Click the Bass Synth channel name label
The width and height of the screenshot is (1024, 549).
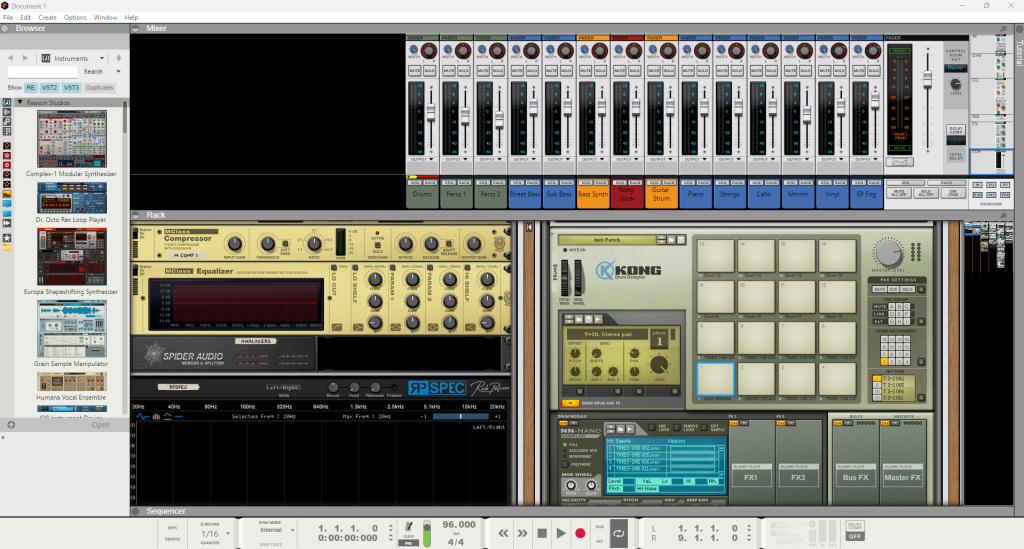tap(593, 195)
